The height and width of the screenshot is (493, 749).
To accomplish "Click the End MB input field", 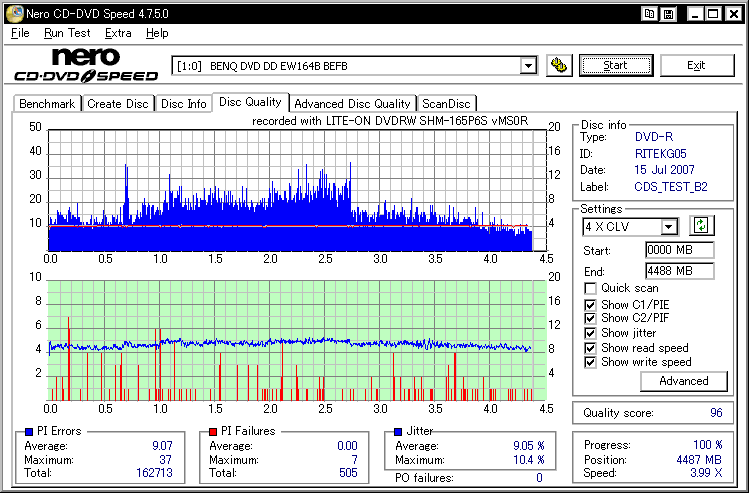I will coord(679,271).
